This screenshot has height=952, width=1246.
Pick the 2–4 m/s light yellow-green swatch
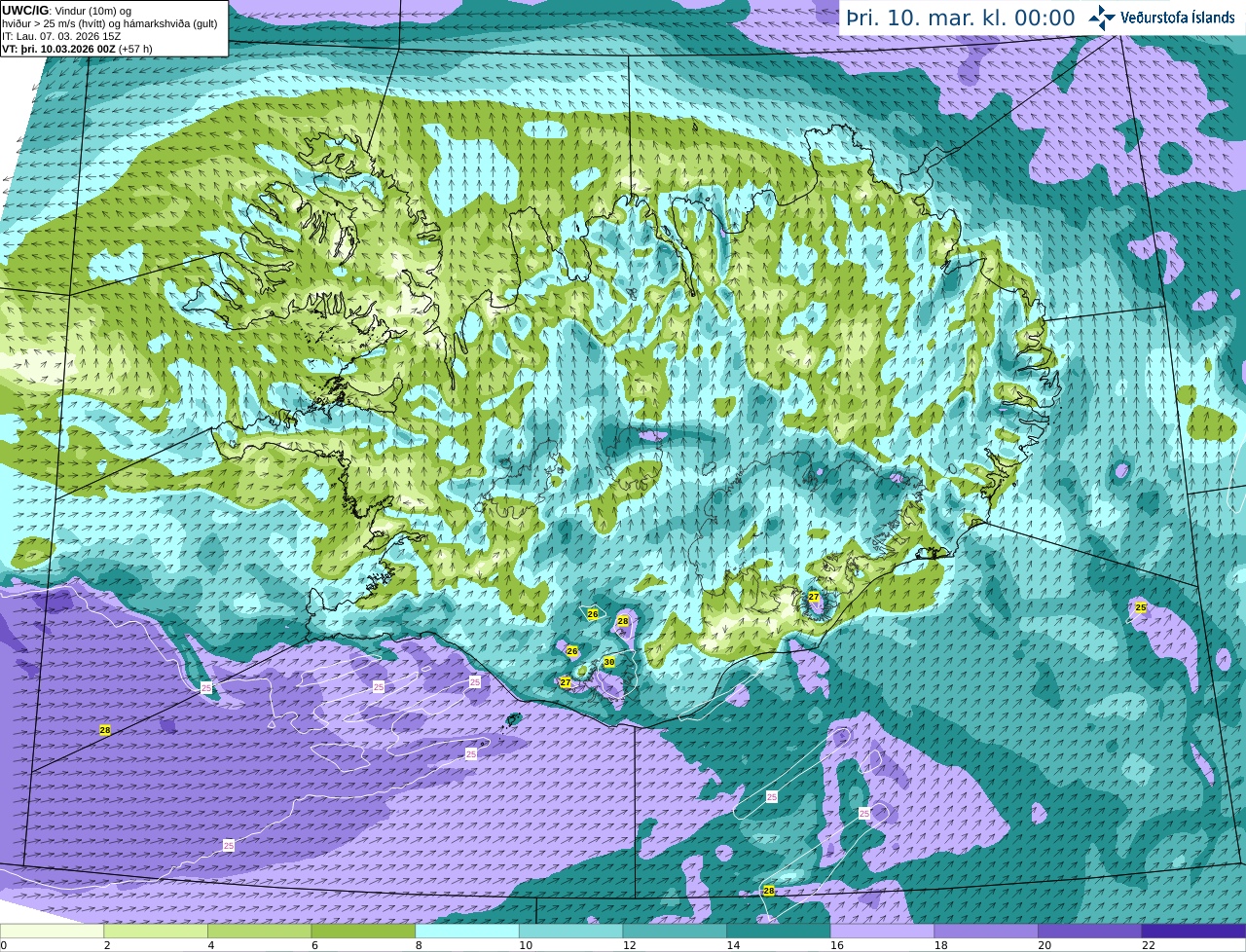(x=156, y=932)
